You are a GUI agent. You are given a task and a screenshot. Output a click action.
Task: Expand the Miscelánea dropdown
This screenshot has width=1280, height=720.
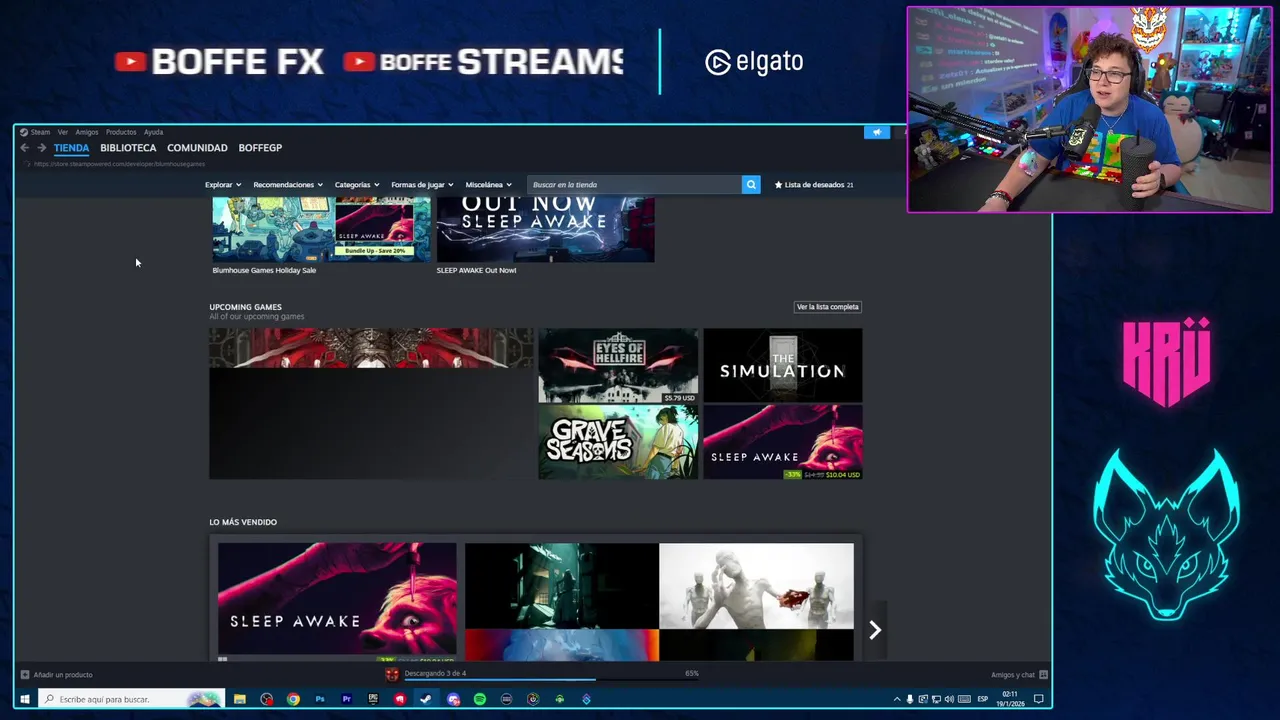click(488, 185)
